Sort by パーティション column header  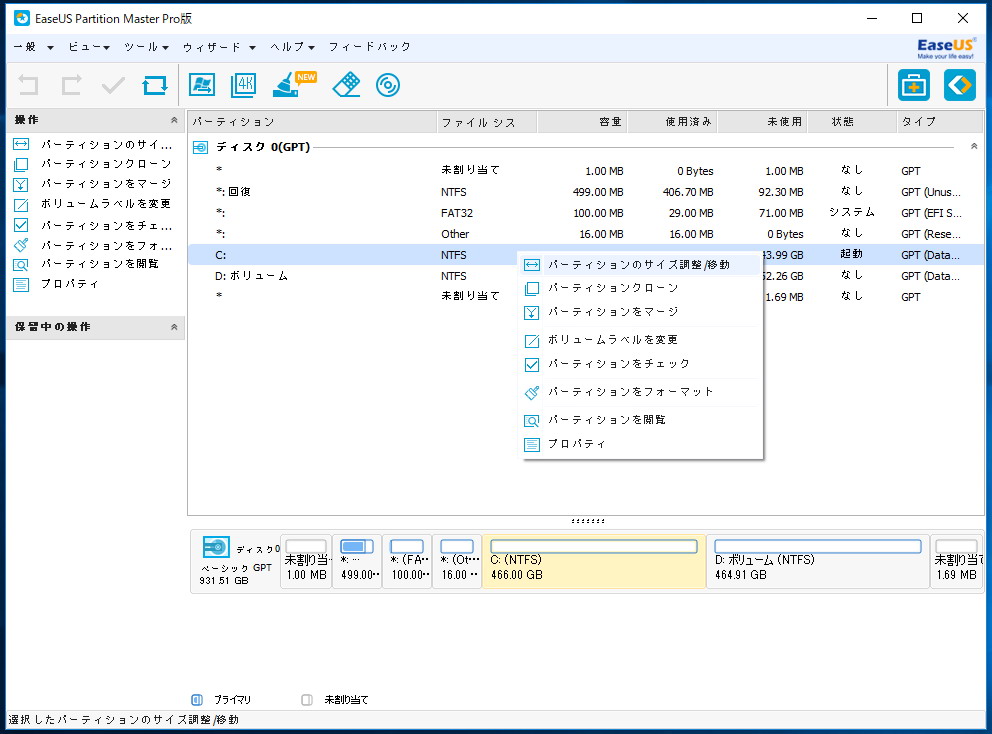pos(312,121)
